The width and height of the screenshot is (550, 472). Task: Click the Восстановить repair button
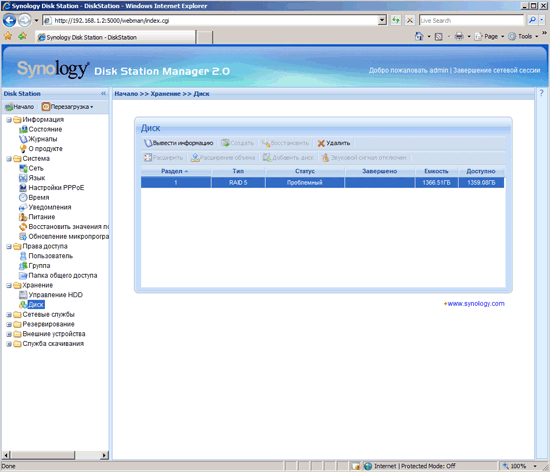[285, 143]
